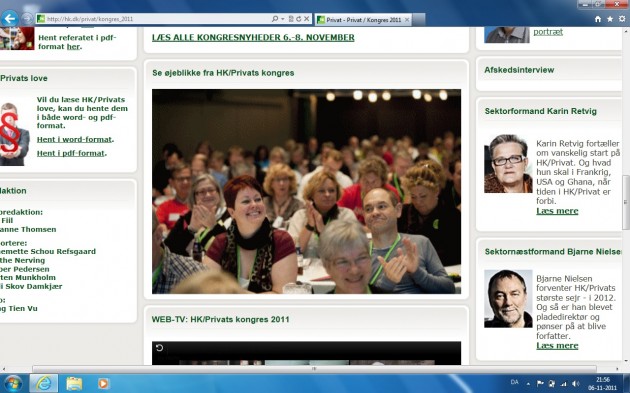Open Internet Explorer home icon
Viewport: 630px width, 393px height.
click(x=598, y=19)
